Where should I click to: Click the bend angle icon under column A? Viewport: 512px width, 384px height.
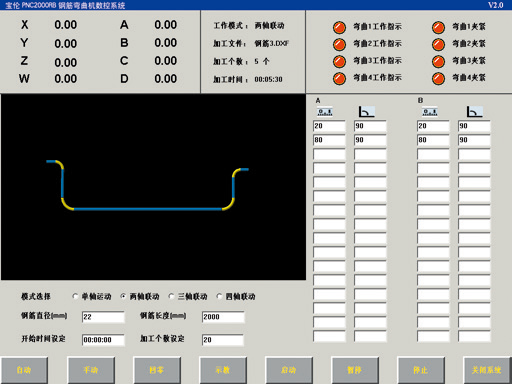(366, 112)
